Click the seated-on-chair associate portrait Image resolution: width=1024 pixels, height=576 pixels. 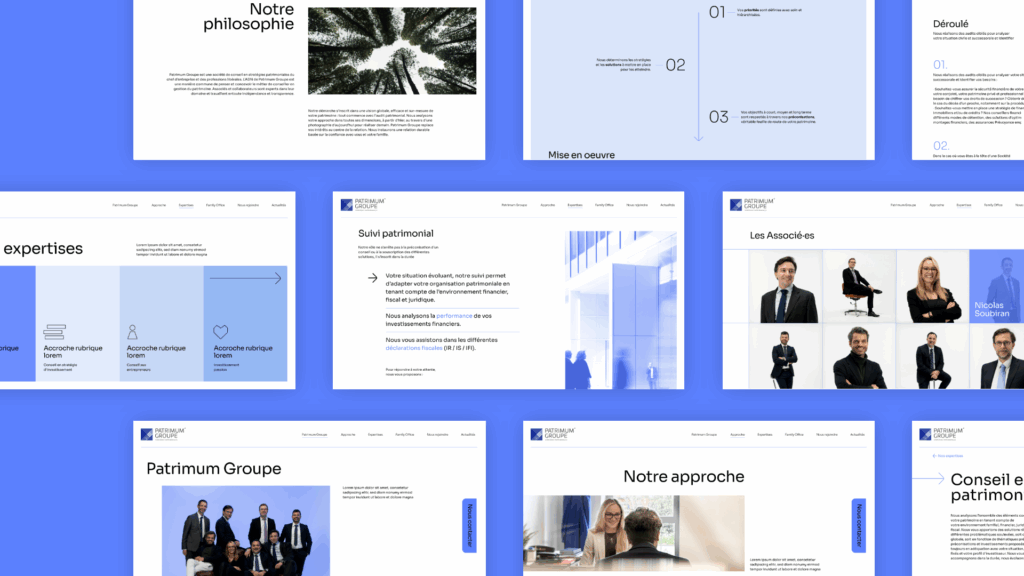pyautogui.click(x=859, y=287)
